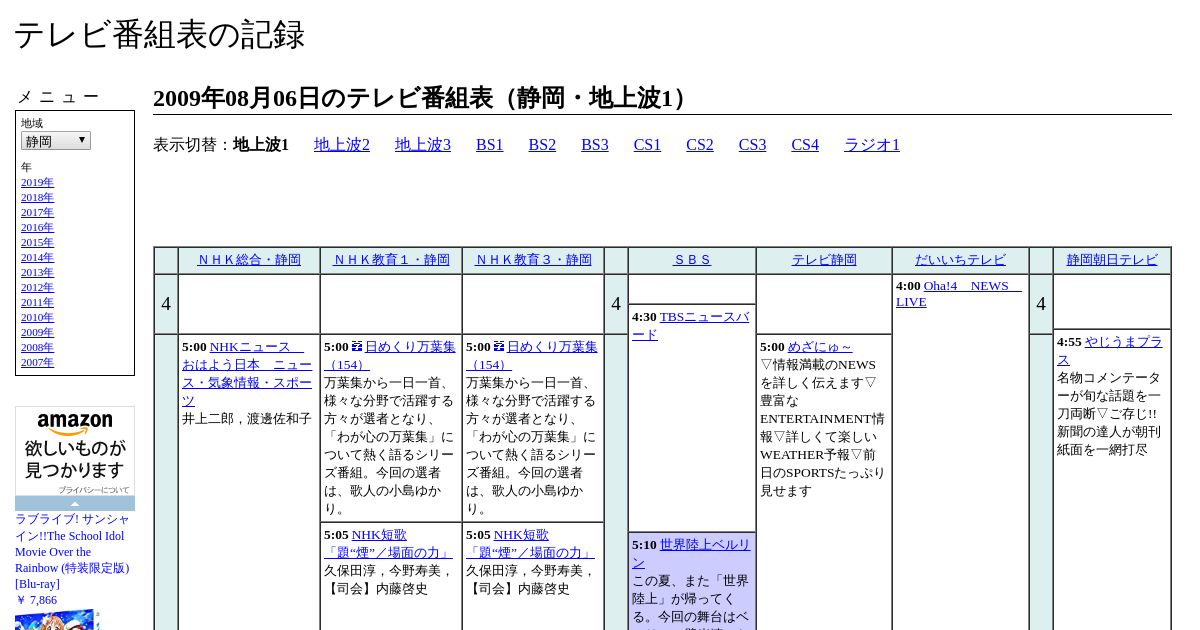The height and width of the screenshot is (630, 1200).
Task: Open the 2017年 archive link
Action: tap(37, 212)
